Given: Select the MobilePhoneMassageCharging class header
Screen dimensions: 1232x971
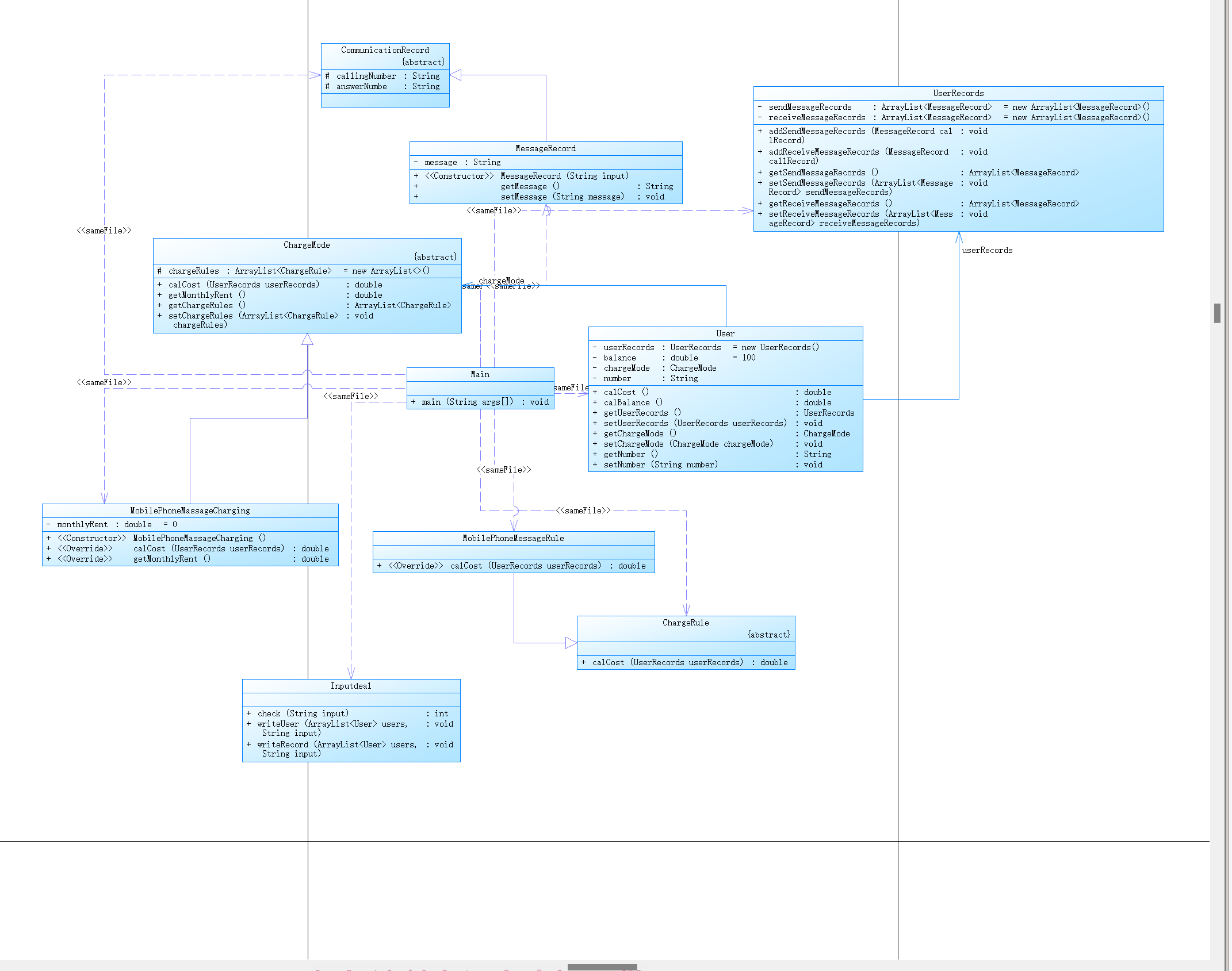Looking at the screenshot, I should click(x=190, y=511).
